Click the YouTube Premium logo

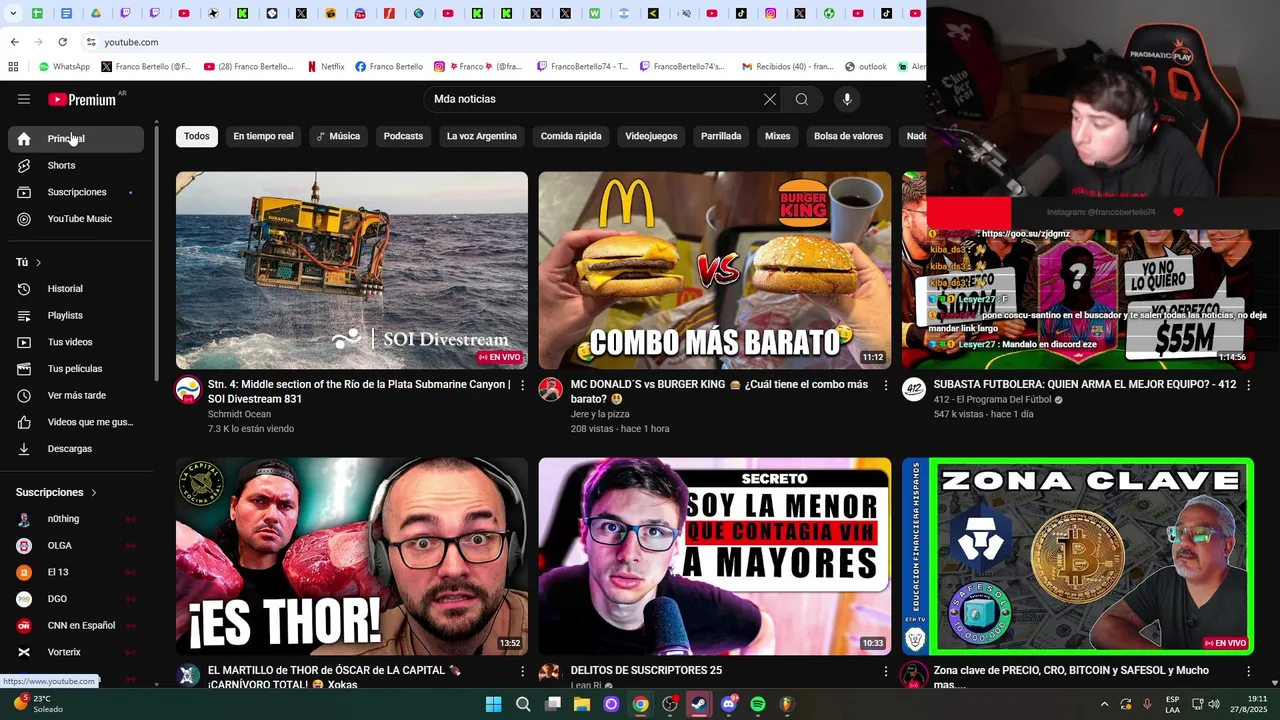click(x=83, y=99)
